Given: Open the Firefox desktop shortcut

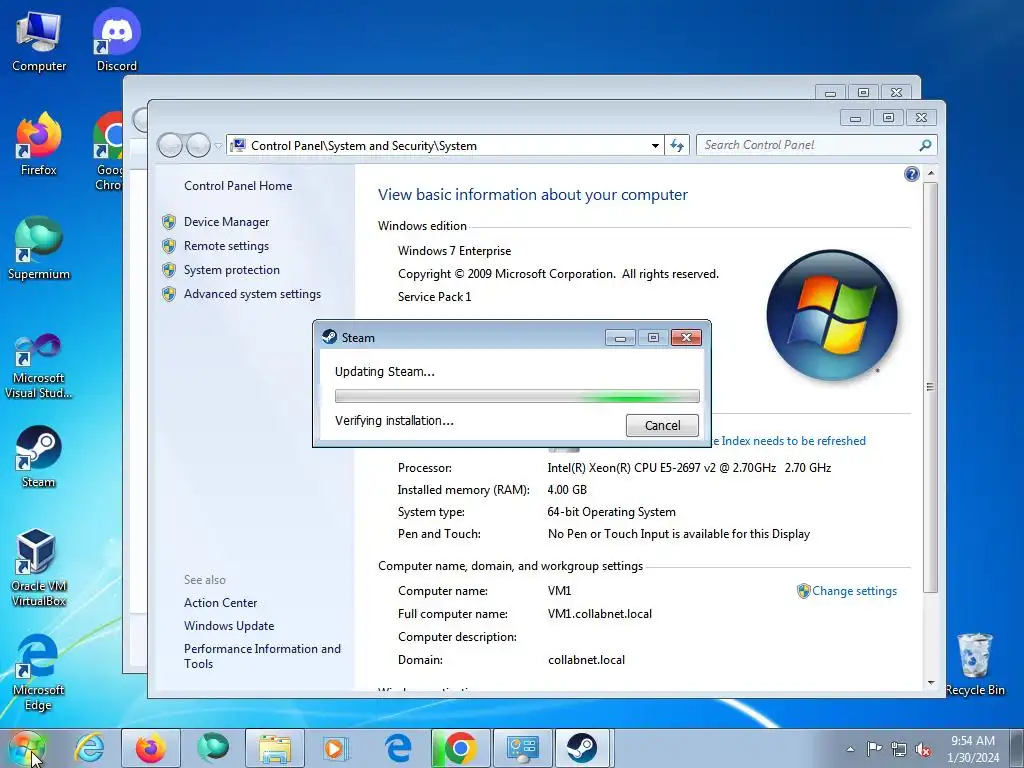Looking at the screenshot, I should [39, 144].
